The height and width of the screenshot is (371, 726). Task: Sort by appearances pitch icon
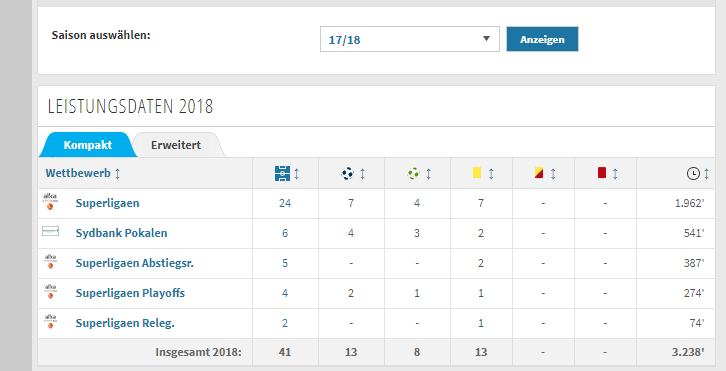pos(282,174)
